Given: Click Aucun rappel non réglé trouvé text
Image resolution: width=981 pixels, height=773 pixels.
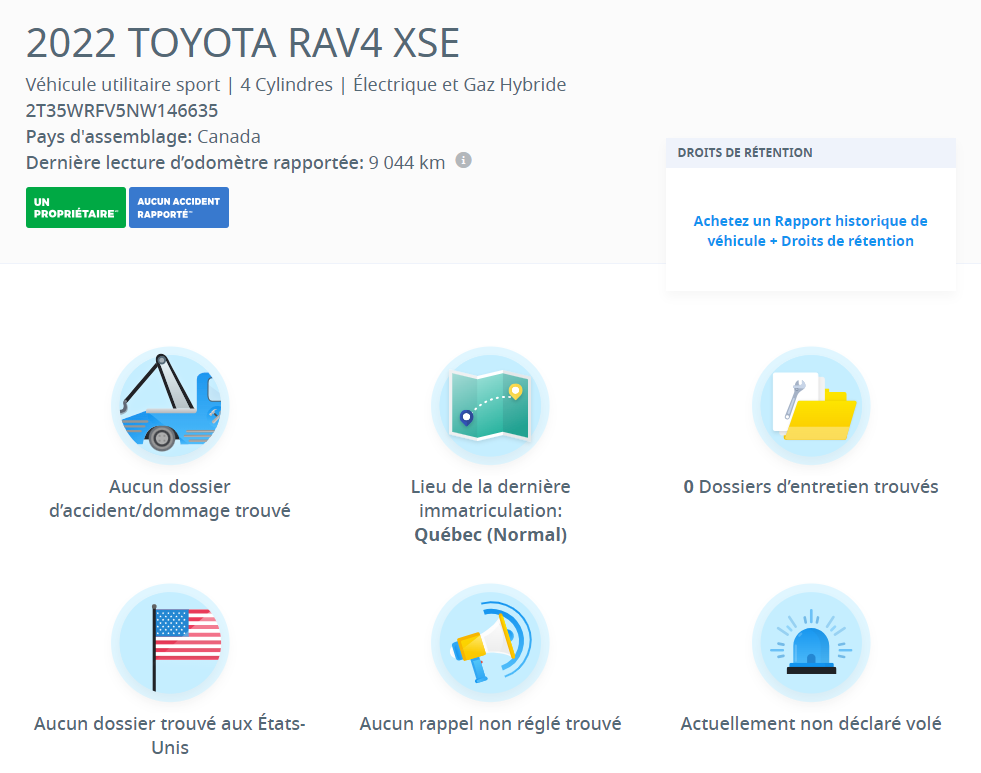Looking at the screenshot, I should pos(490,724).
